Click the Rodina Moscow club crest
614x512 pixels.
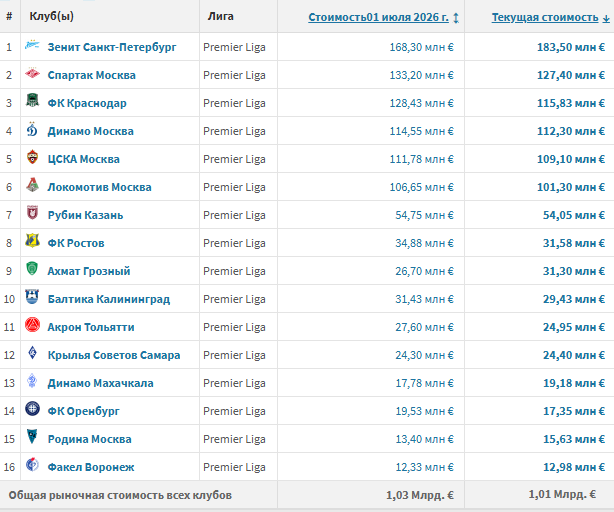[32, 436]
